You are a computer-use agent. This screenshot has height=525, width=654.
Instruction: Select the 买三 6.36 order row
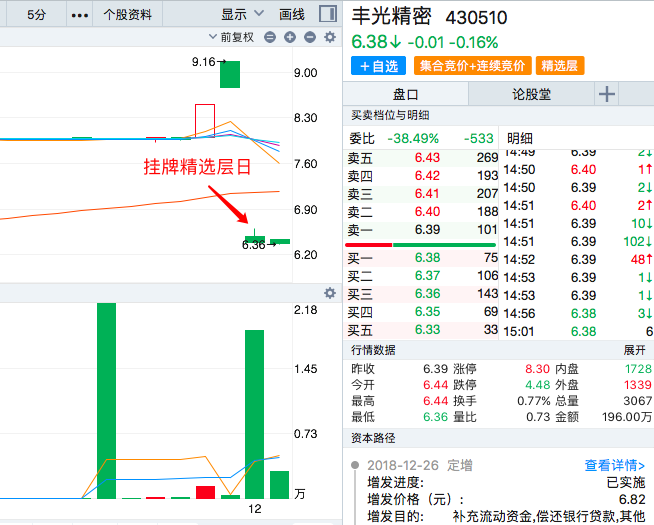pyautogui.click(x=422, y=294)
